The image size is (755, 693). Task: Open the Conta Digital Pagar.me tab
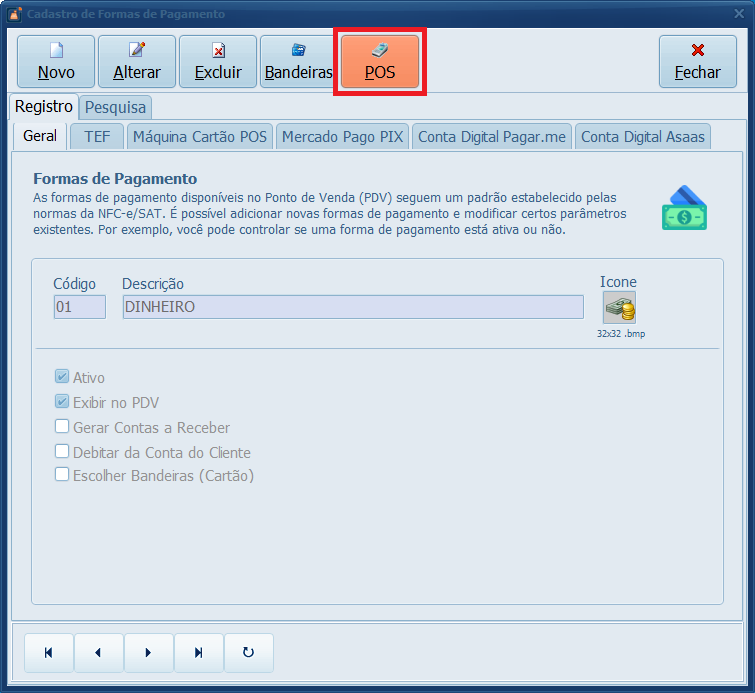[x=492, y=137]
